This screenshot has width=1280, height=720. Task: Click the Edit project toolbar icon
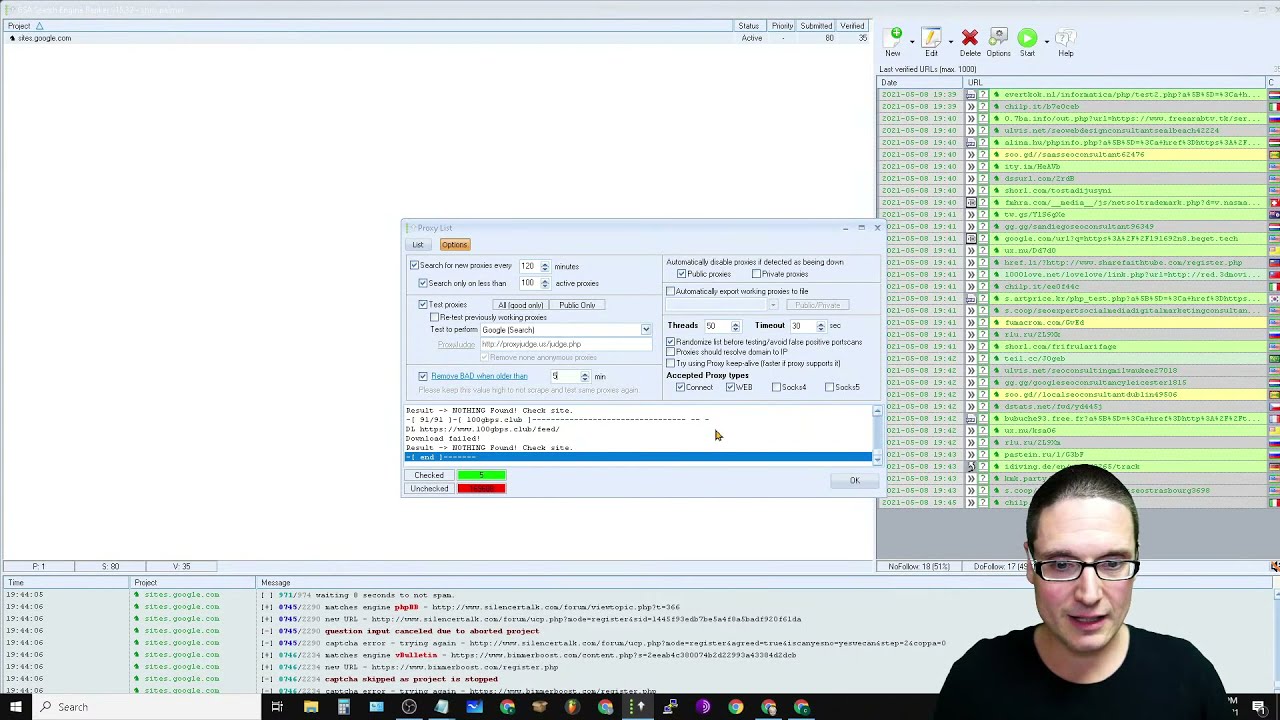tap(931, 38)
